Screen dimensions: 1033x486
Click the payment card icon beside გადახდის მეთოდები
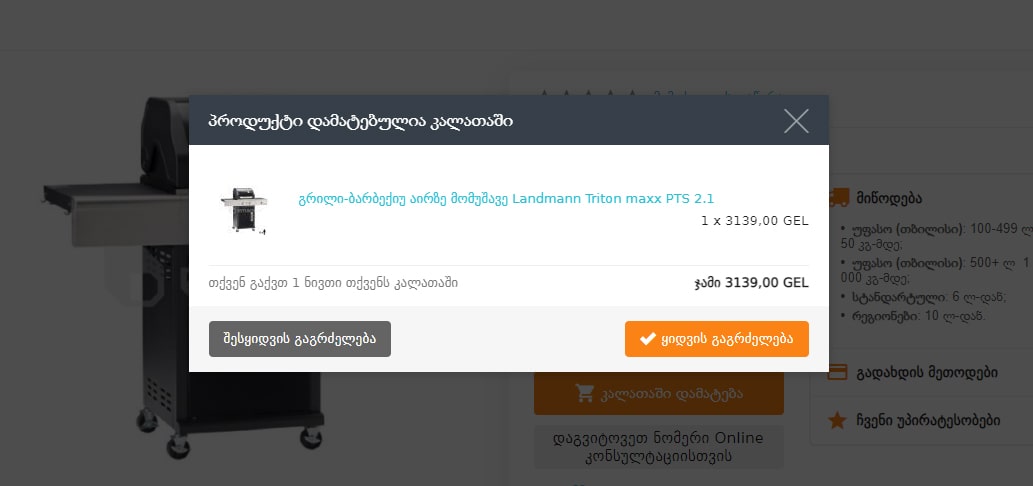[837, 372]
